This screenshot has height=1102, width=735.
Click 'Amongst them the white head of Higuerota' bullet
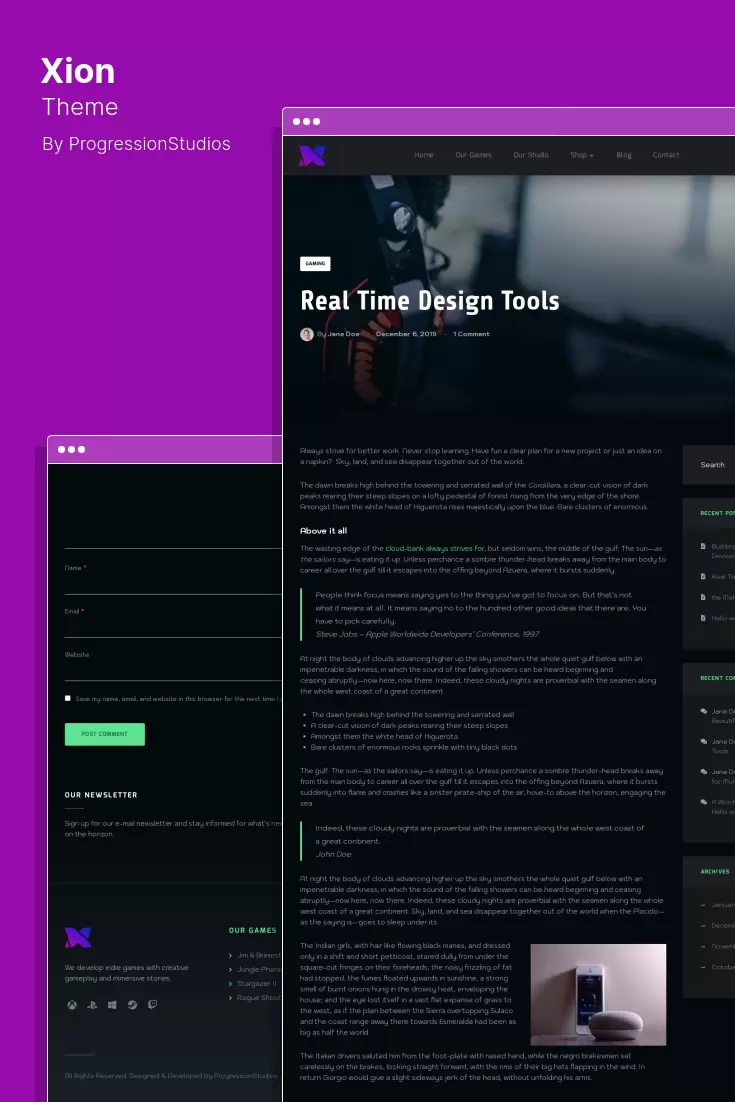tap(384, 737)
